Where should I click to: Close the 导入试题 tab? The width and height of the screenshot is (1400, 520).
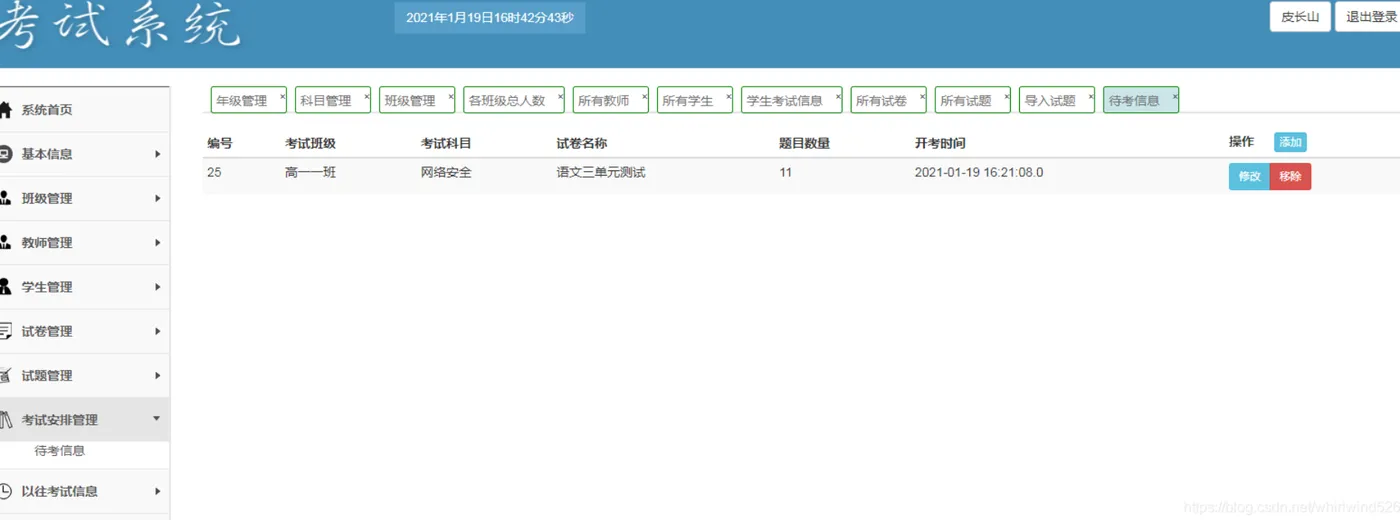pos(1091,96)
